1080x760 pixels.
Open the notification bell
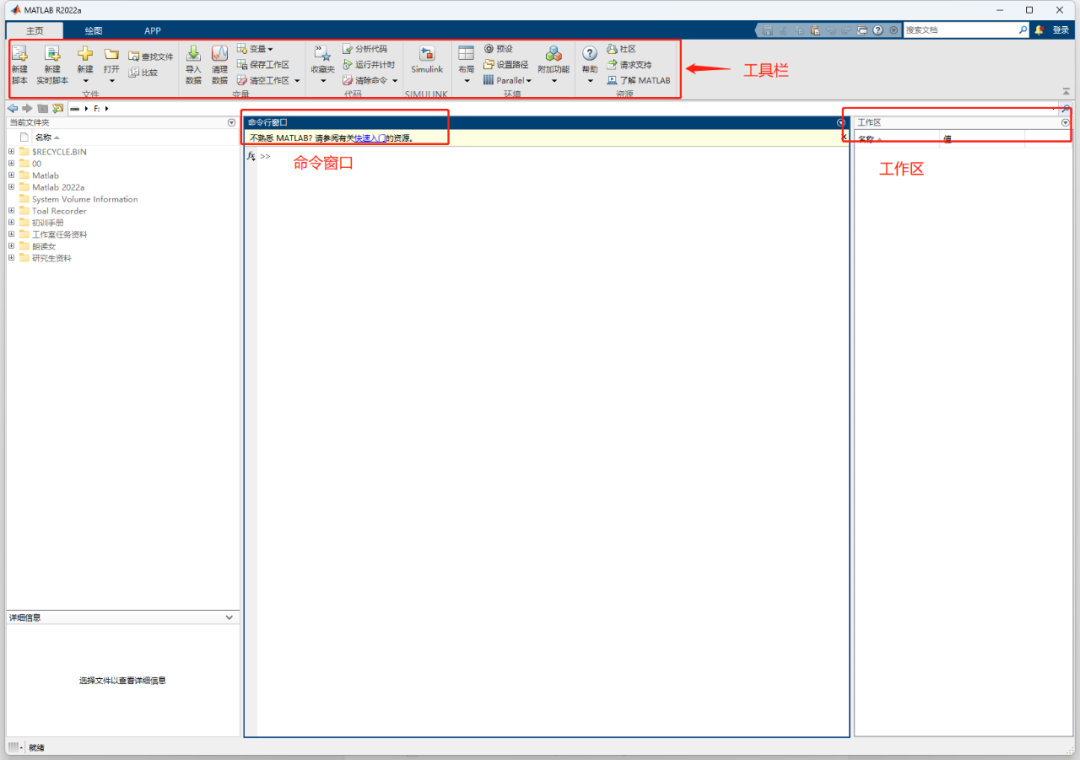click(x=1039, y=30)
